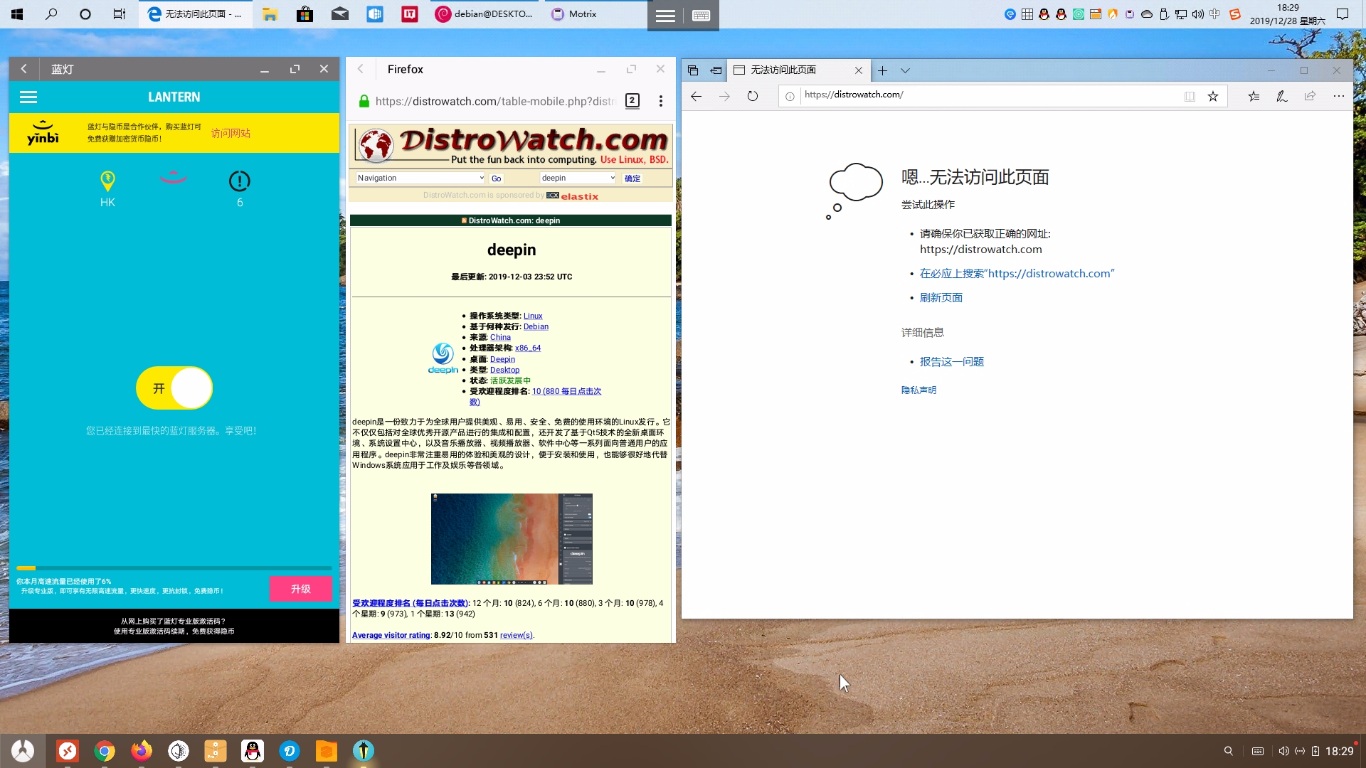Click the Edge set tabs aside icon
Viewport: 1366px width, 768px height.
pyautogui.click(x=716, y=70)
